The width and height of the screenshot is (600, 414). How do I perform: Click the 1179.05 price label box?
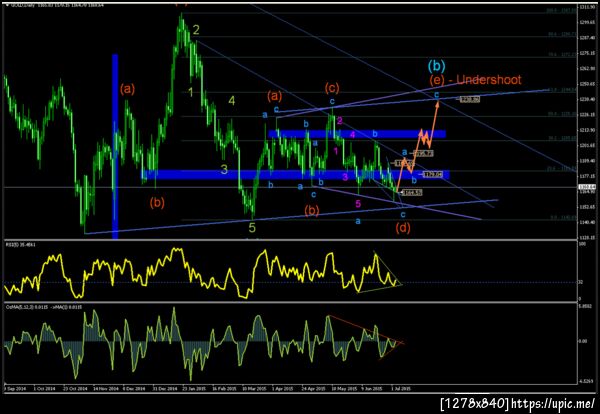click(432, 174)
